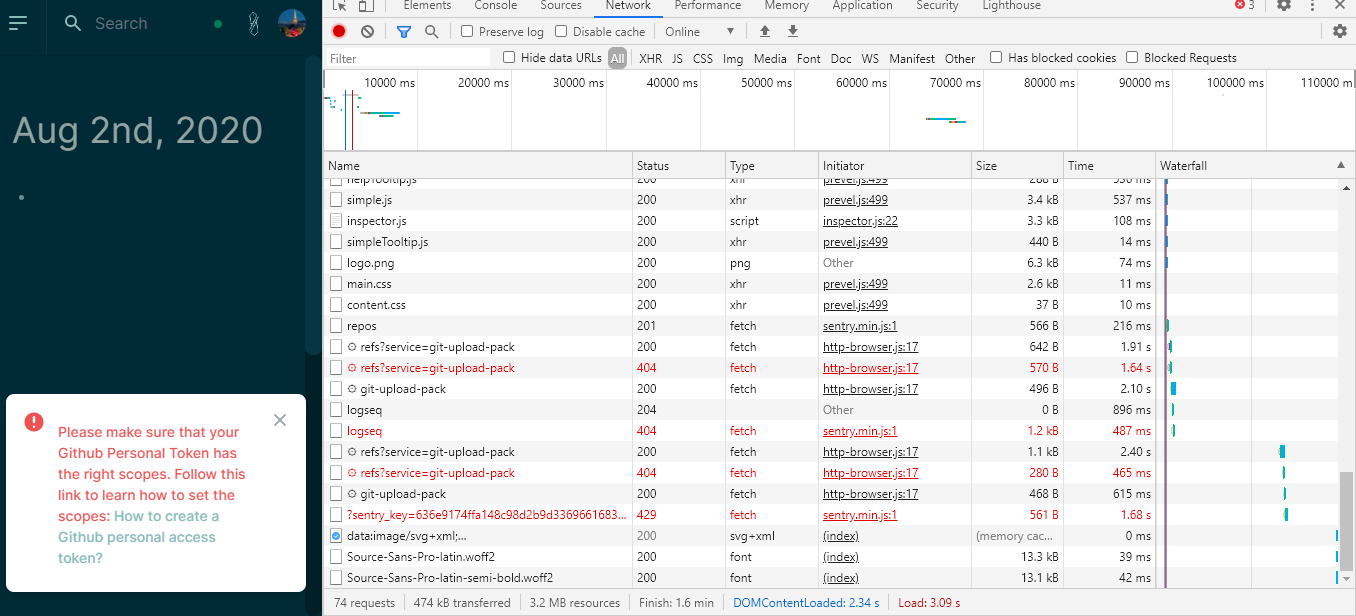
Task: Open the How to create Github token link
Action: point(138,537)
